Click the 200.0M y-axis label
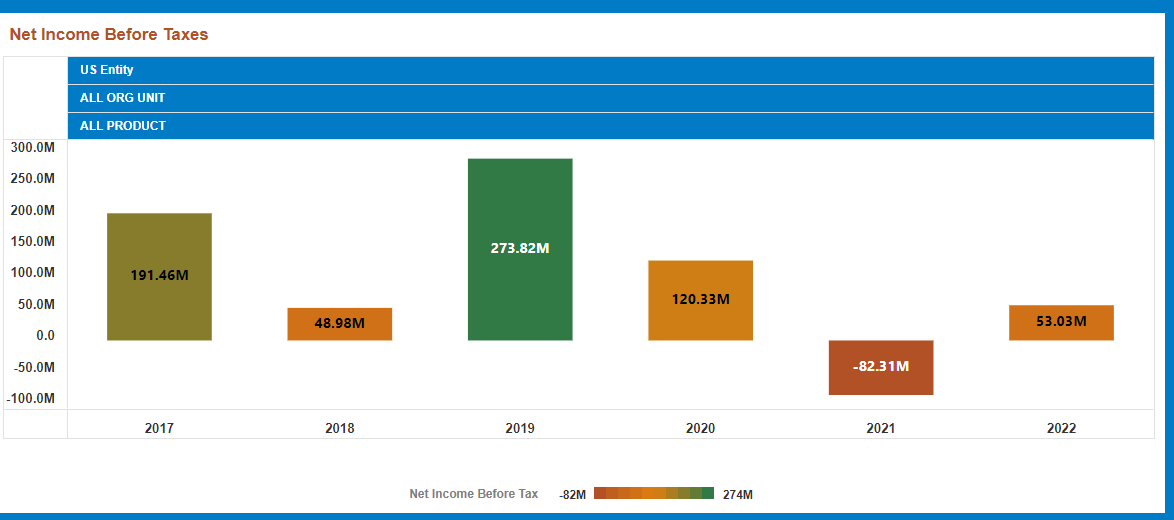Viewport: 1174px width, 520px height. [34, 210]
